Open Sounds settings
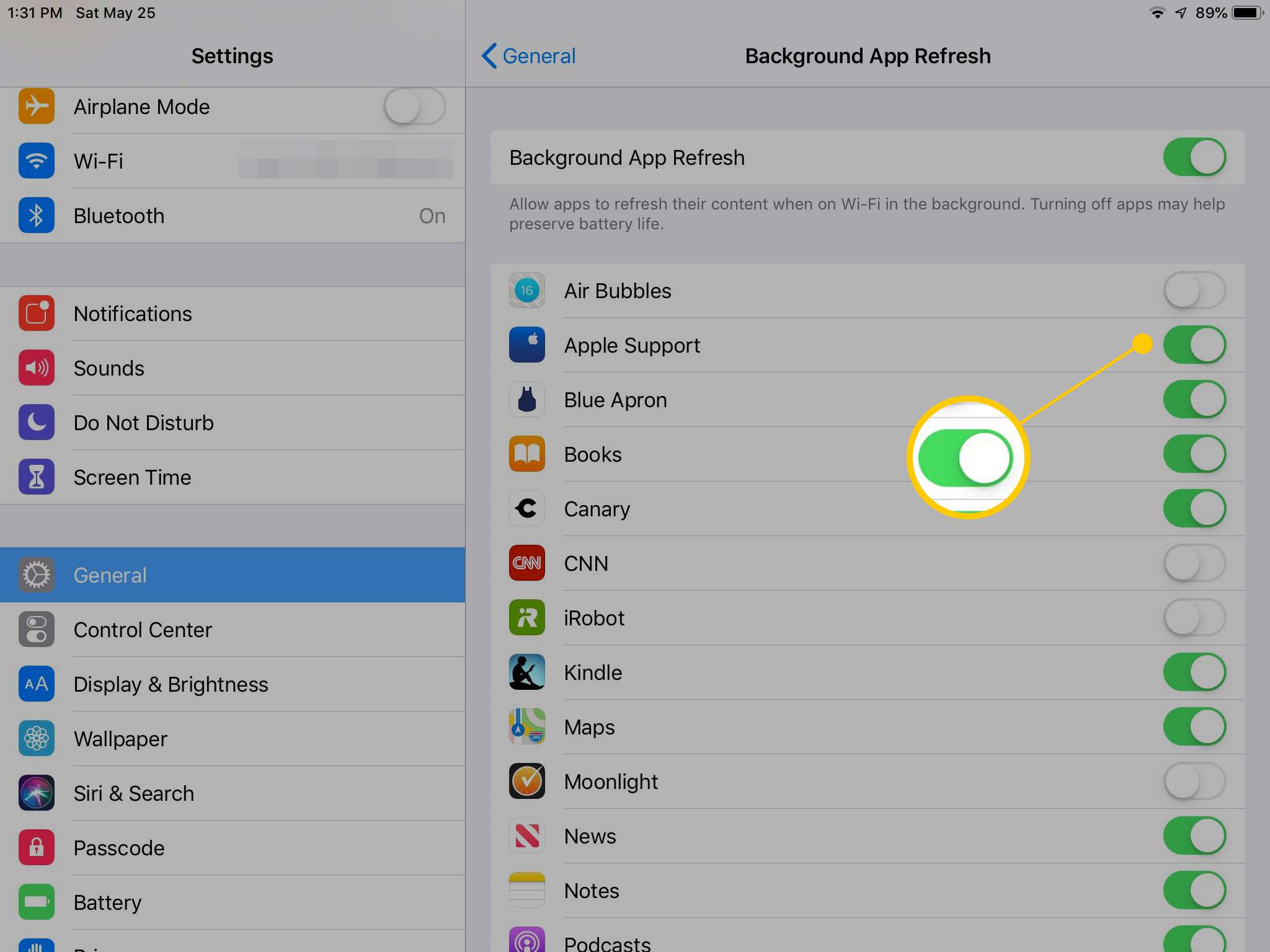This screenshot has height=952, width=1270. [233, 368]
